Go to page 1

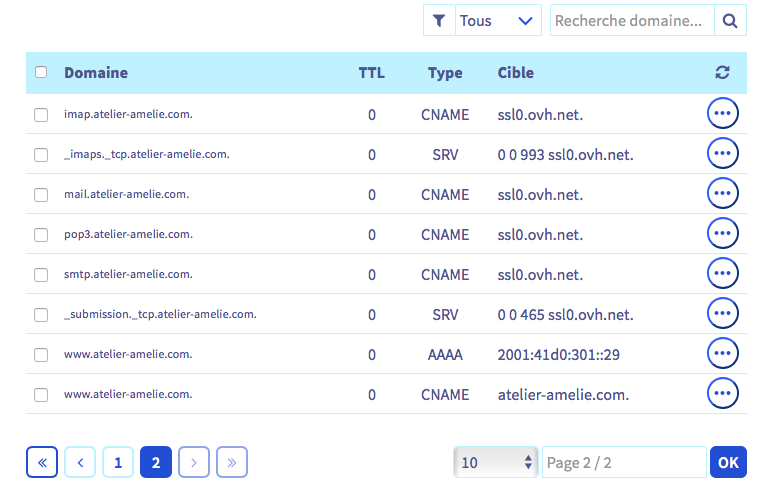tap(118, 462)
